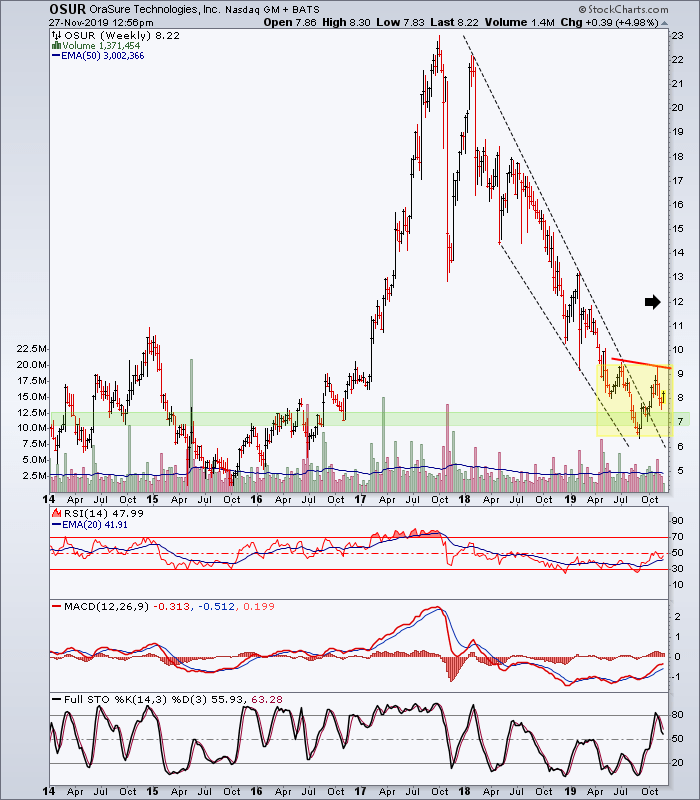Click the 80 level label on stochastic axis
This screenshot has height=800, width=700.
coord(678,715)
